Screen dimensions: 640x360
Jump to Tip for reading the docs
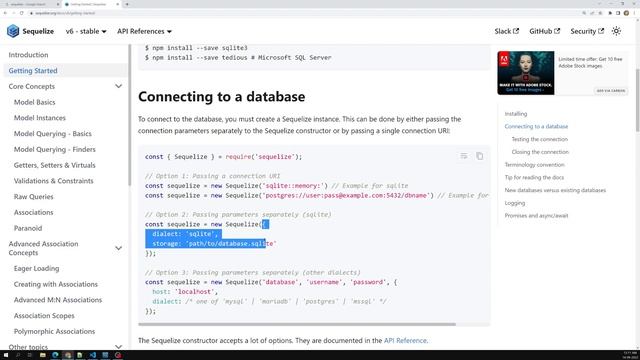point(534,177)
